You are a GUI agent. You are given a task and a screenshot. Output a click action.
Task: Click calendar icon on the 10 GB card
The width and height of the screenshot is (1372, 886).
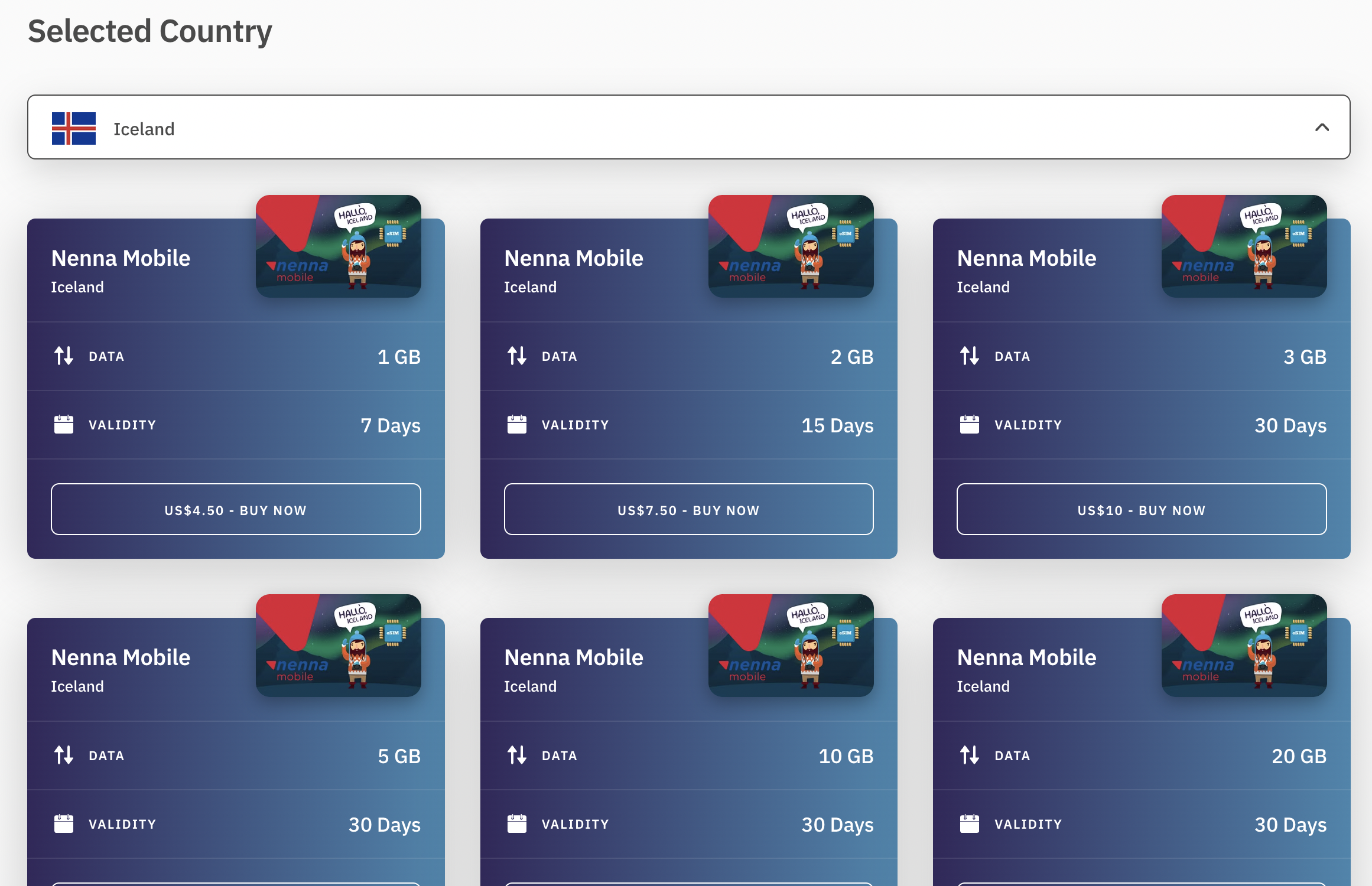(517, 823)
